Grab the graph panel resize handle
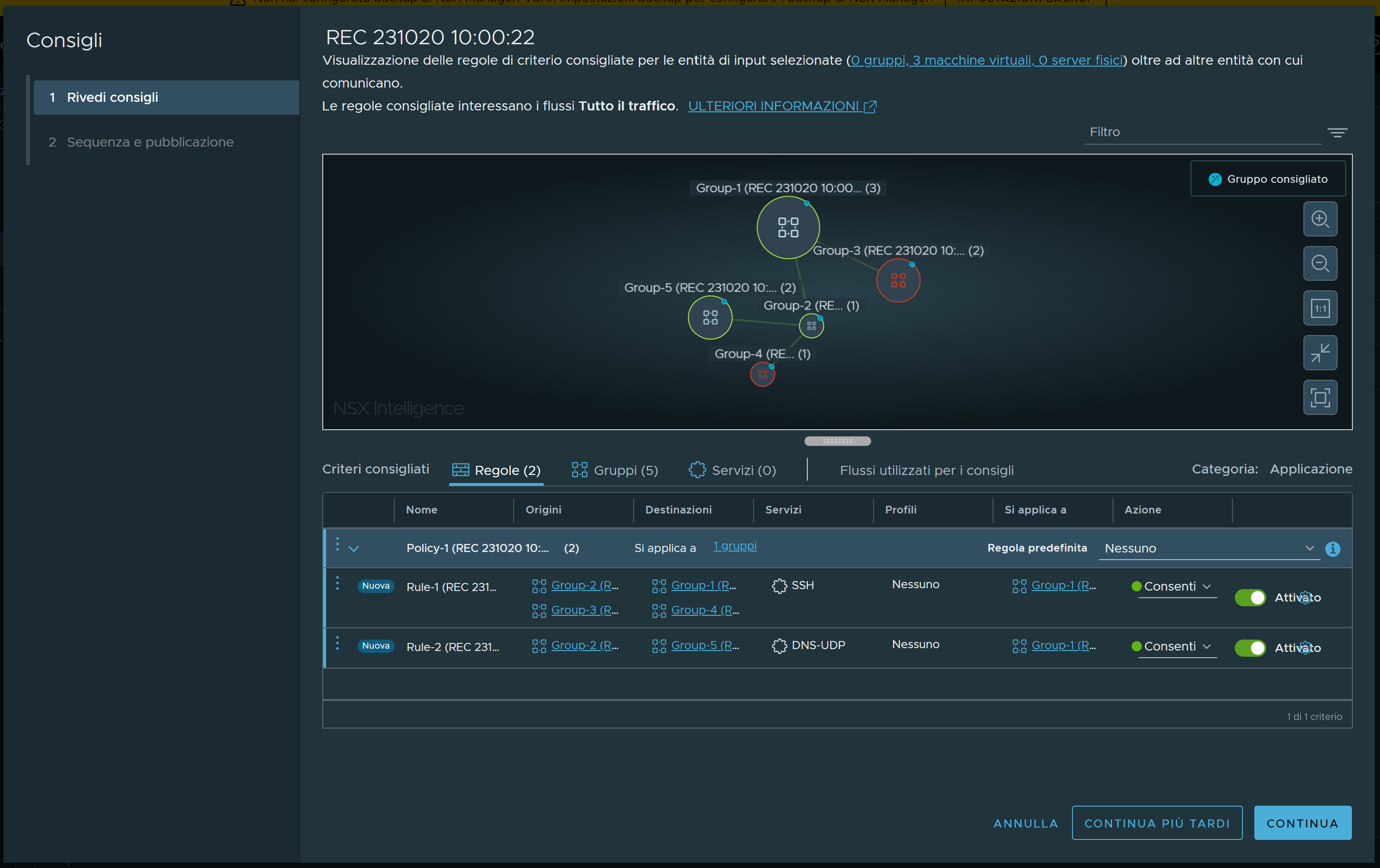The image size is (1380, 868). 837,441
